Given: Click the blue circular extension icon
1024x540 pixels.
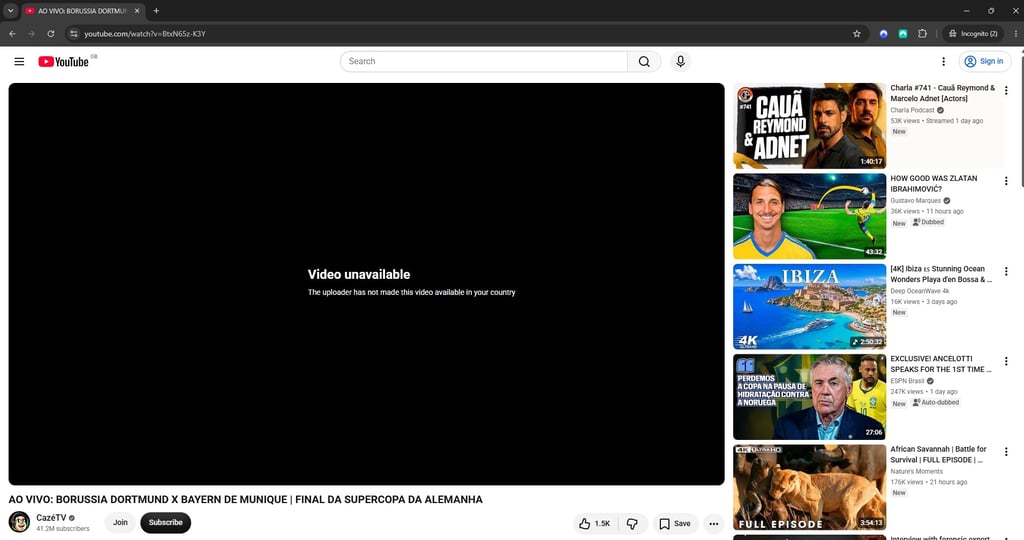Looking at the screenshot, I should [883, 33].
